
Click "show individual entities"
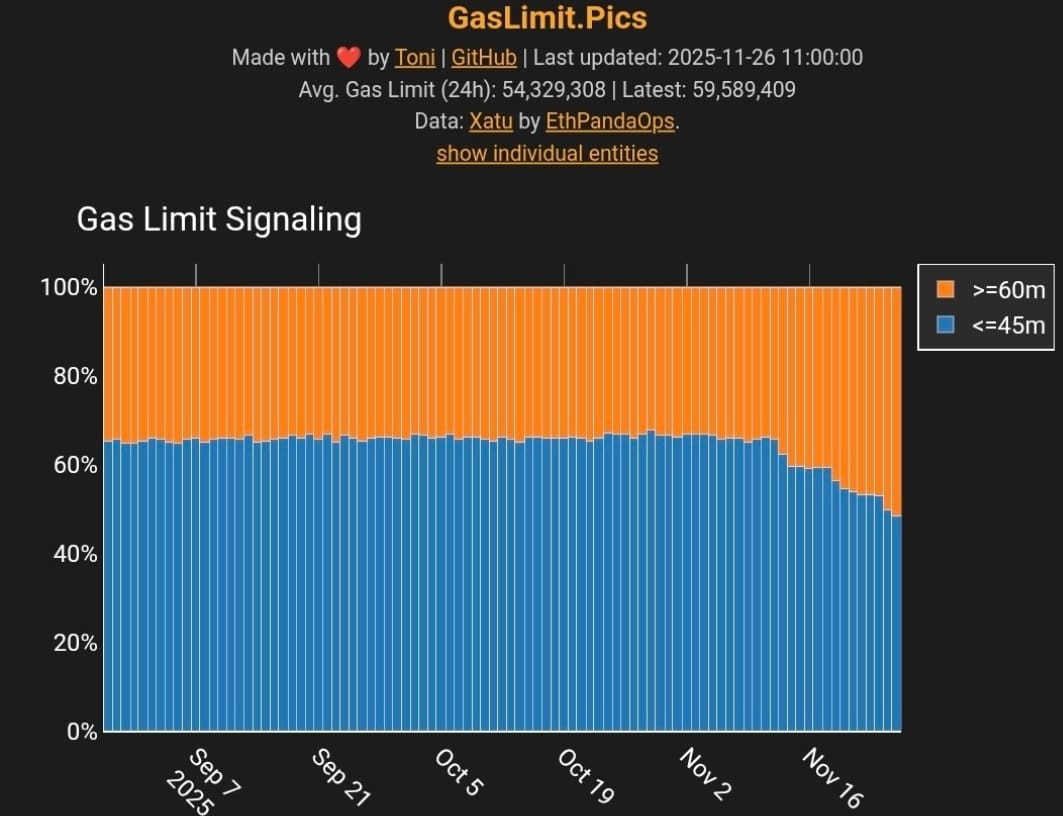546,153
